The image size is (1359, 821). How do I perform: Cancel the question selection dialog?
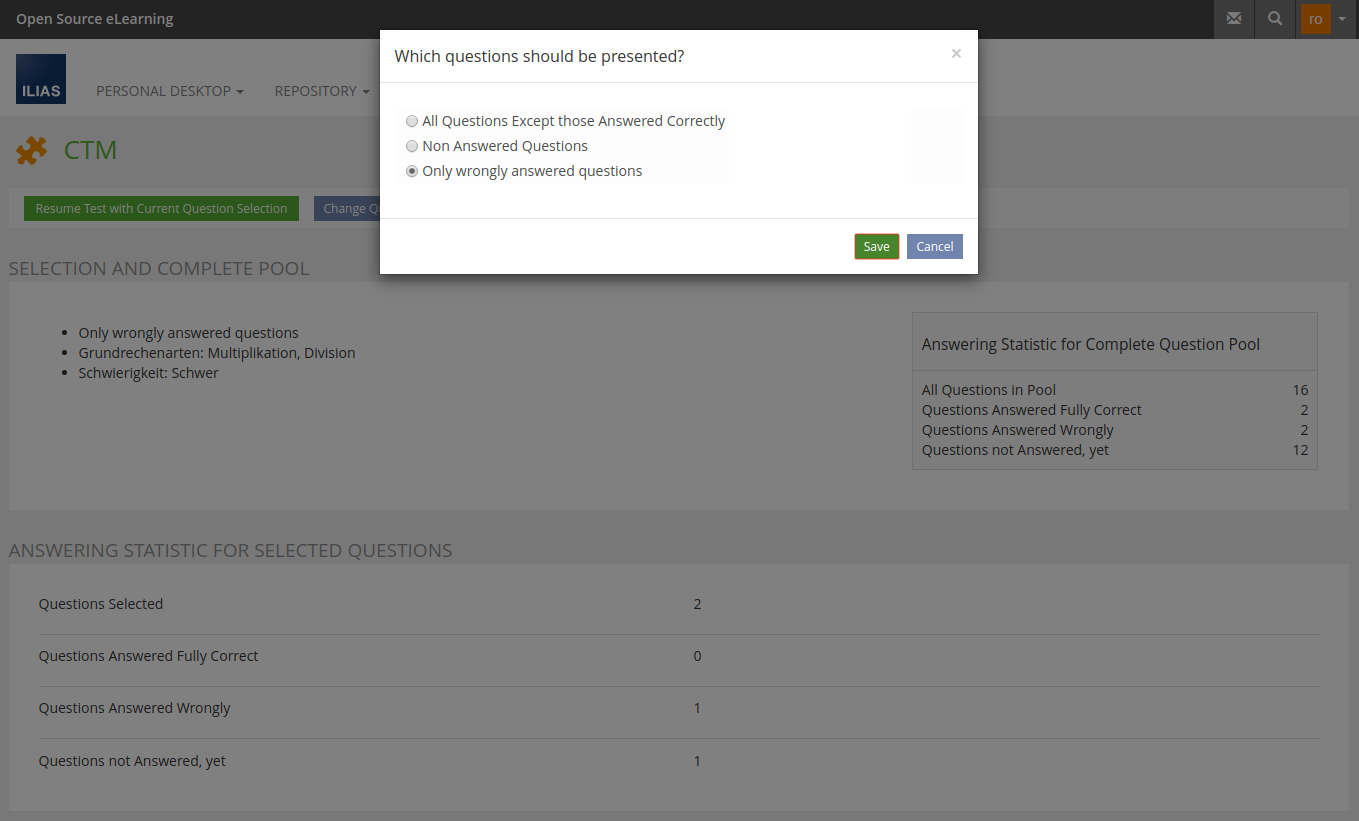(x=934, y=247)
